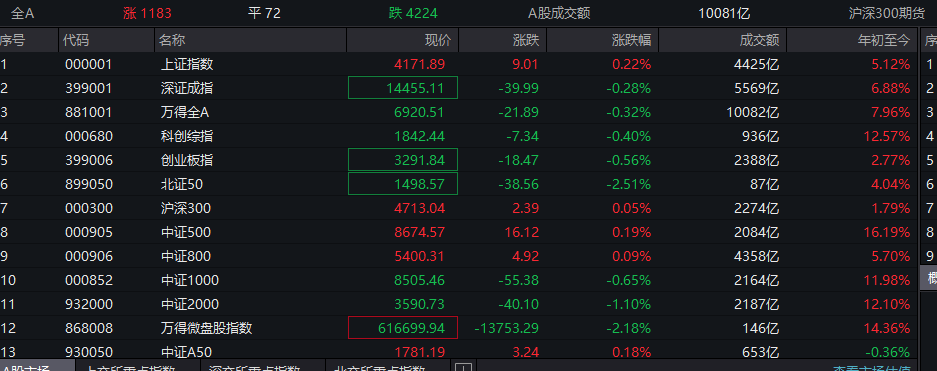Click the 16.19% year-to-date of 中证500
The height and width of the screenshot is (371, 937).
click(x=887, y=232)
